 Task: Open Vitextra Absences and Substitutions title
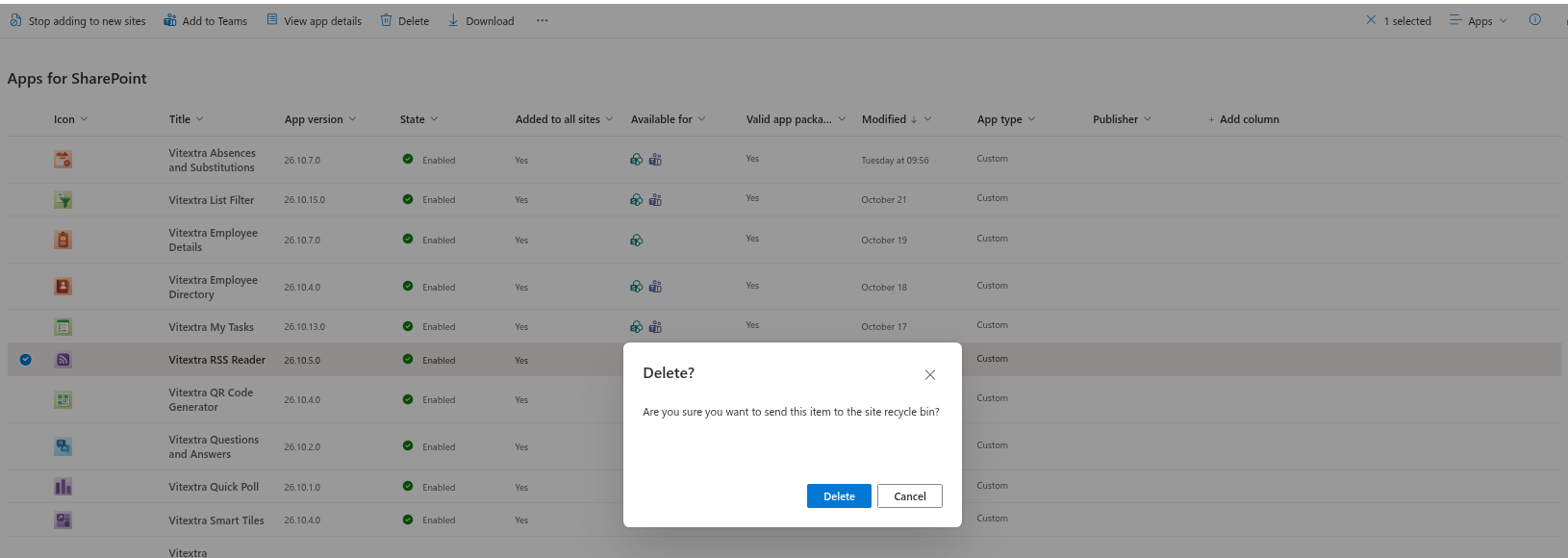tap(212, 160)
